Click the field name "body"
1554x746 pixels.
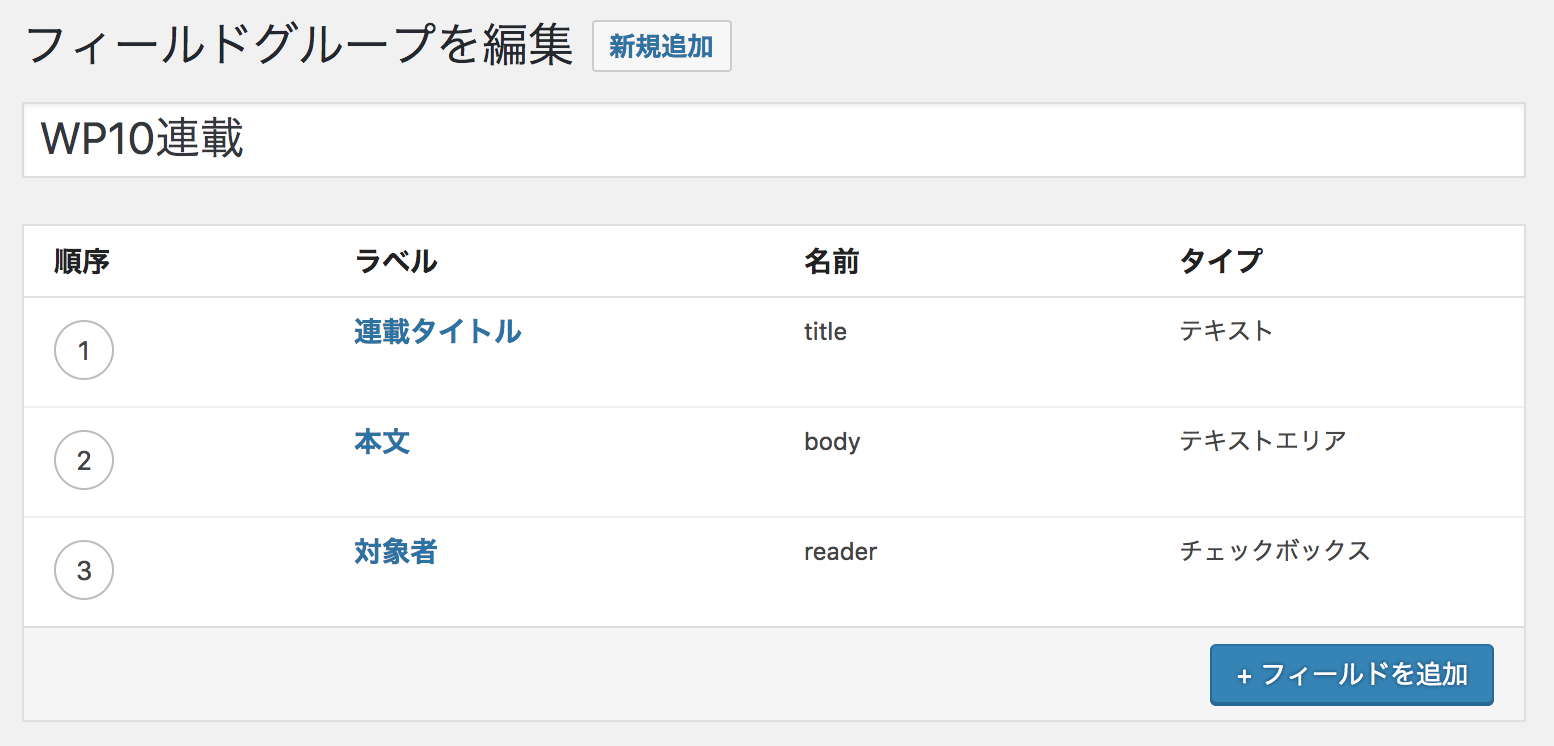pyautogui.click(x=832, y=442)
